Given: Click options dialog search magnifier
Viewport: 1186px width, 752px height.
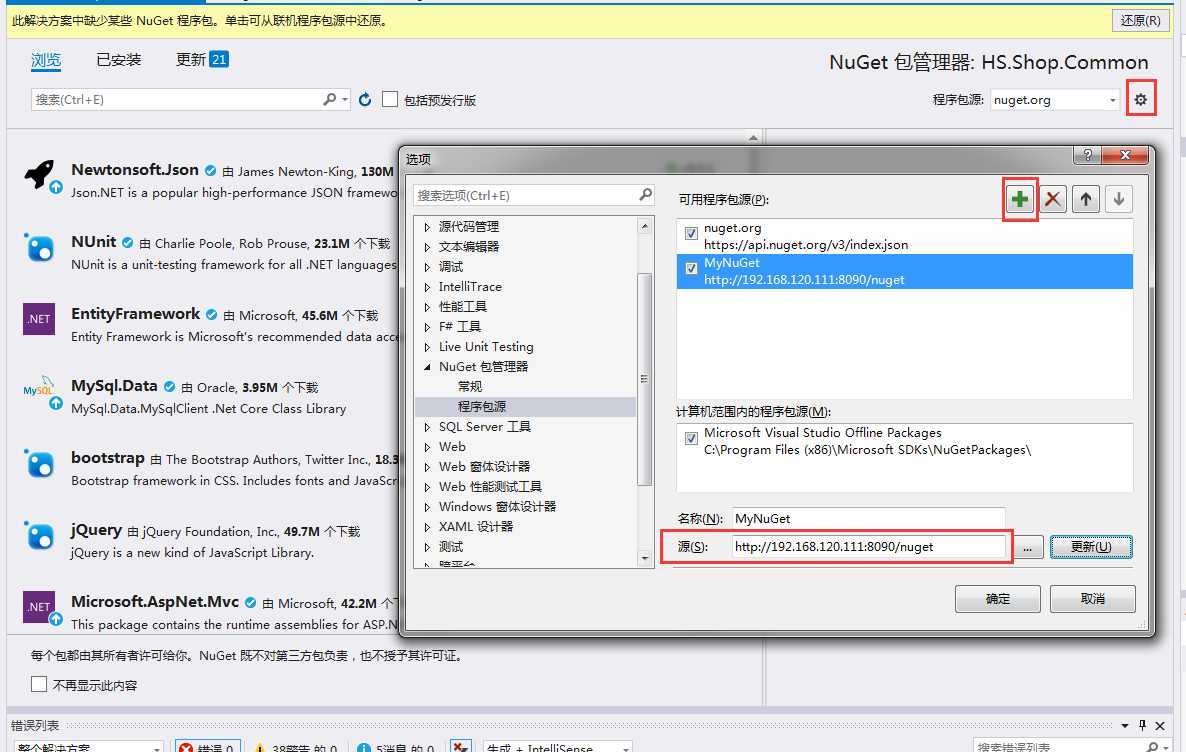Looking at the screenshot, I should (645, 194).
